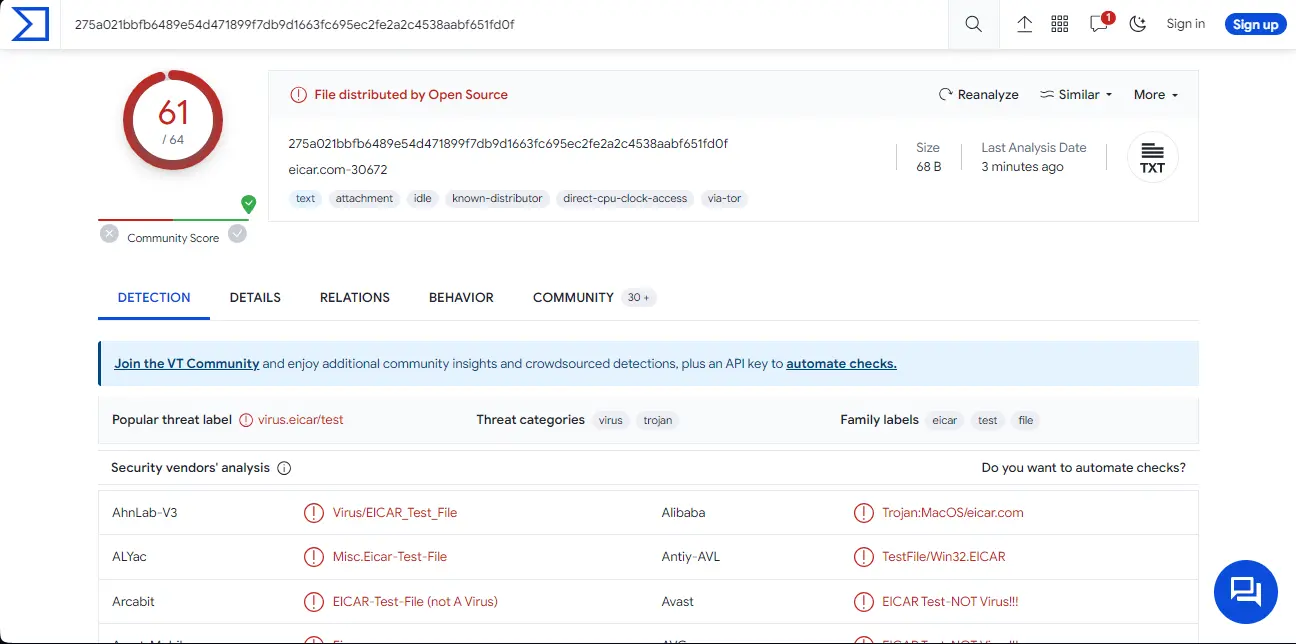Viewport: 1296px width, 644px height.
Task: Click the community score negative X icon
Action: click(109, 233)
